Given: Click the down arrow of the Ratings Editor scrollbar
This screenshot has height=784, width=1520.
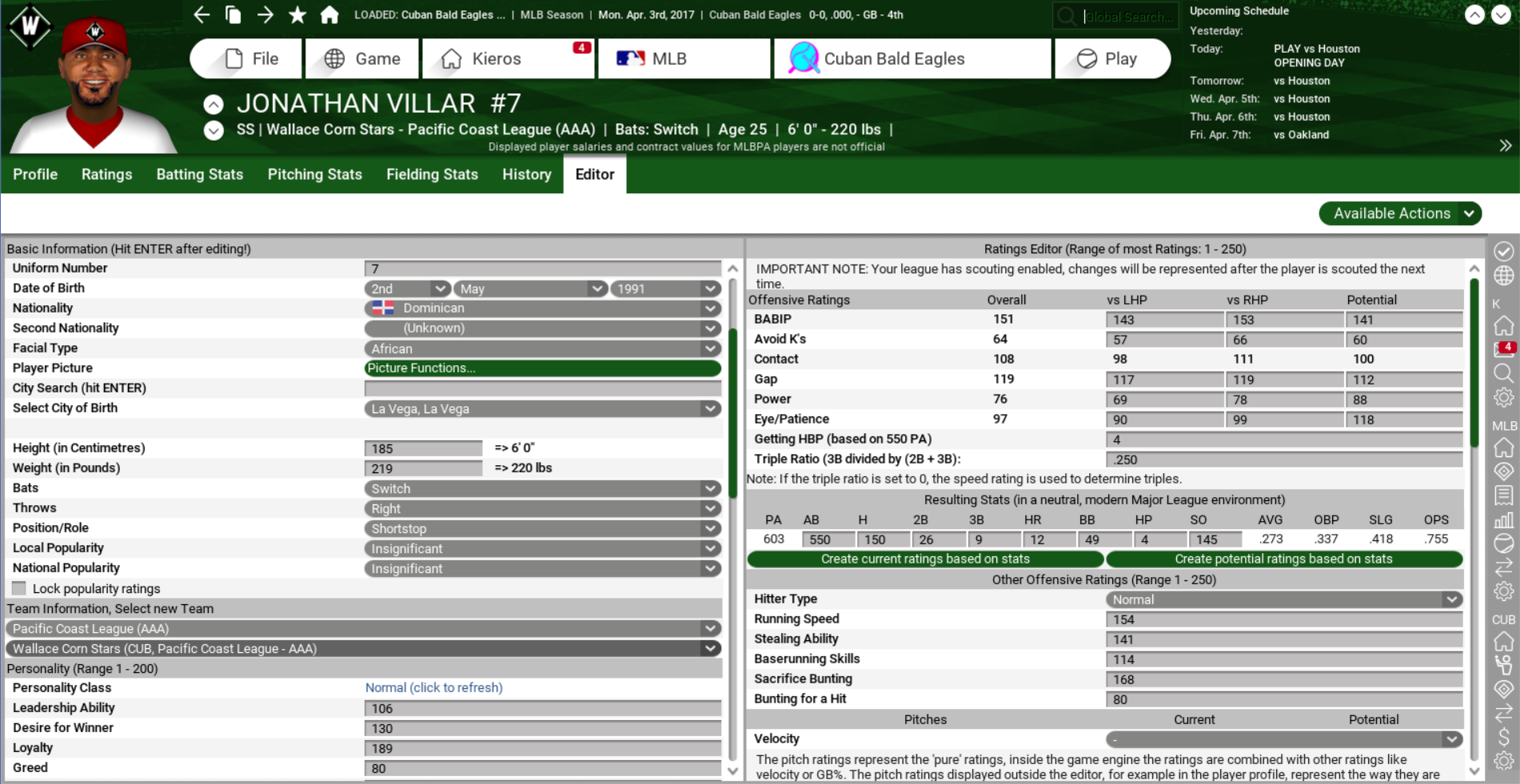Looking at the screenshot, I should point(1474,772).
